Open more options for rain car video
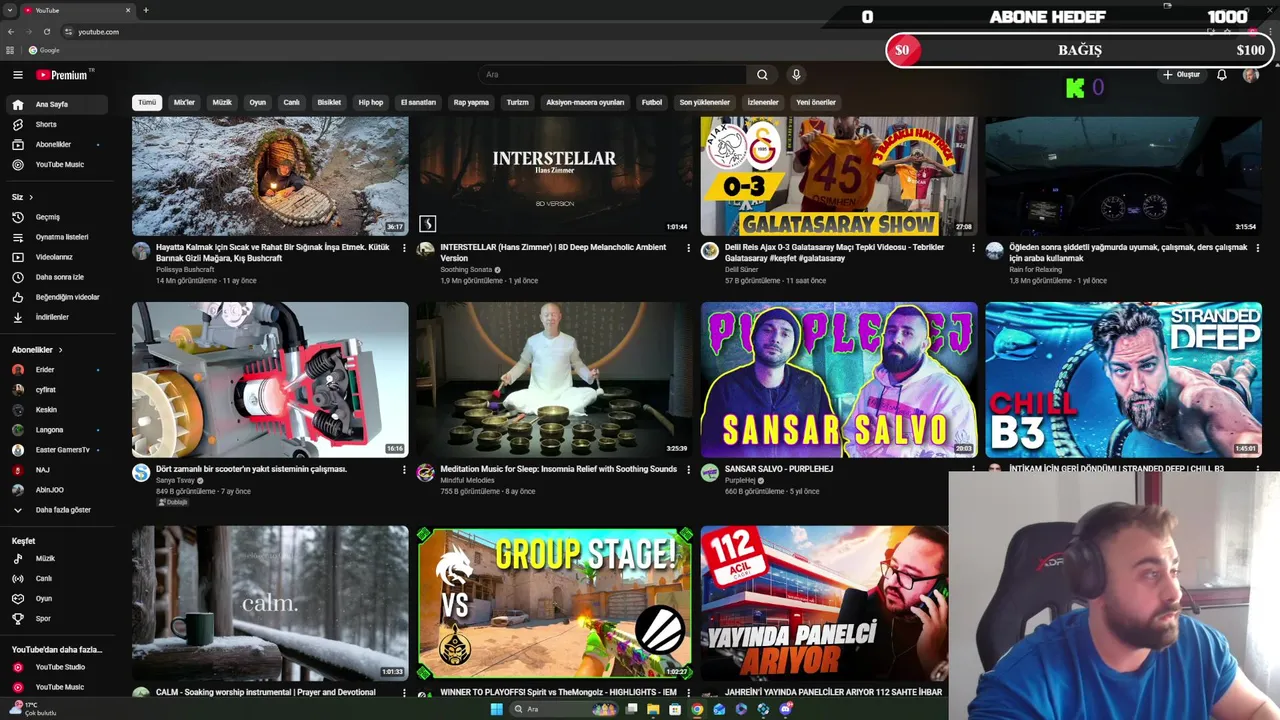The image size is (1280, 720). (x=1257, y=248)
